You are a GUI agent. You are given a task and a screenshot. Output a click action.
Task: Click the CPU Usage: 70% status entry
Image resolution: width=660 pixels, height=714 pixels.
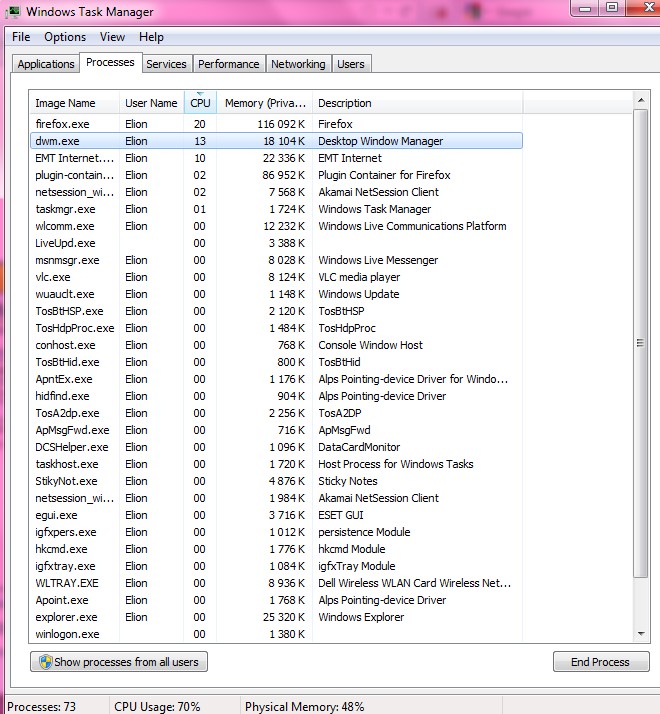pyautogui.click(x=157, y=706)
